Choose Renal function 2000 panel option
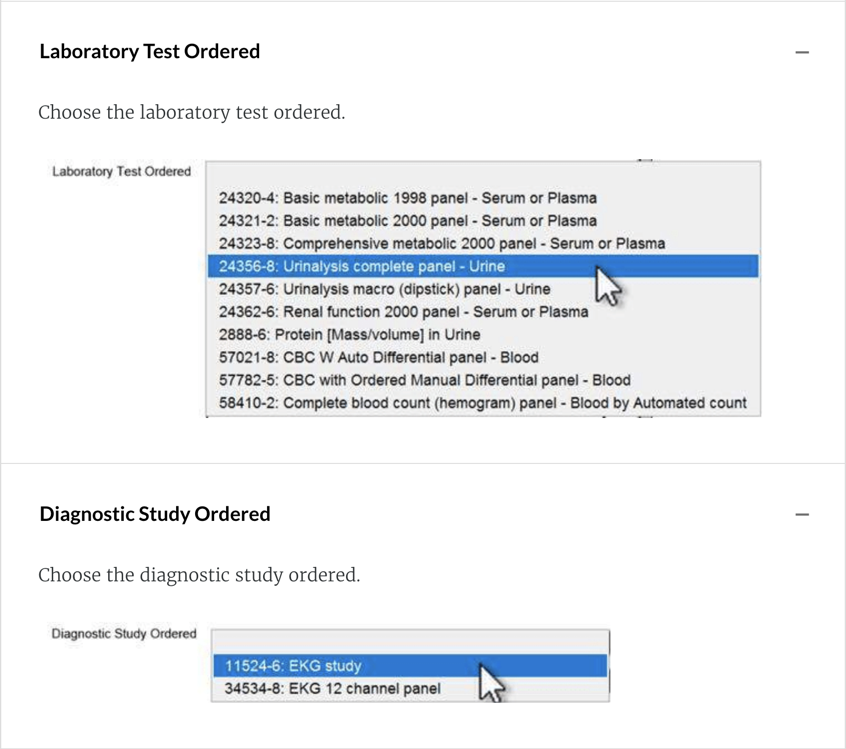846x749 pixels. 403,312
